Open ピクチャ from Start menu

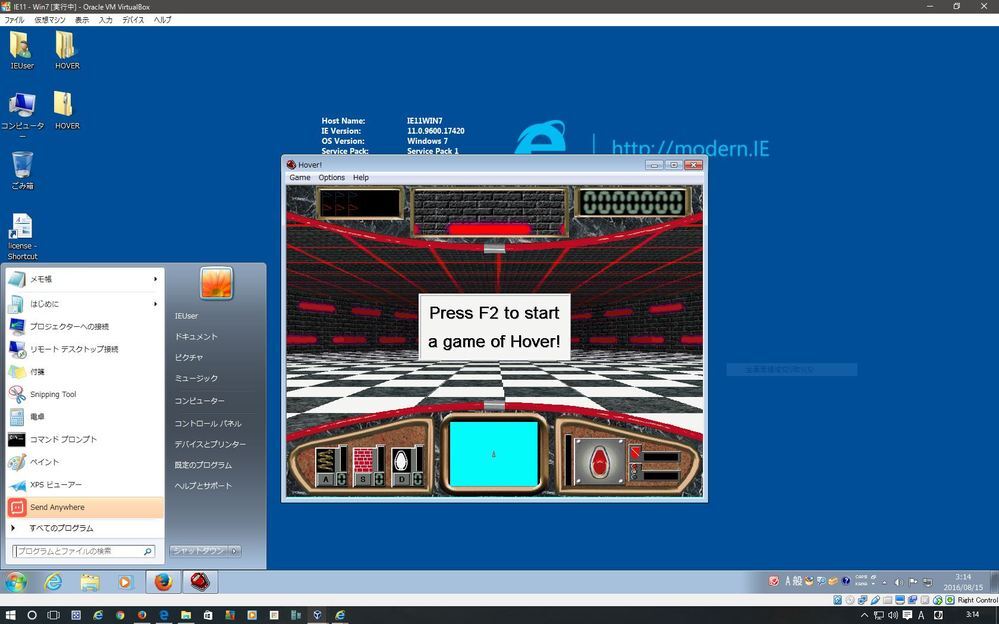click(x=189, y=358)
